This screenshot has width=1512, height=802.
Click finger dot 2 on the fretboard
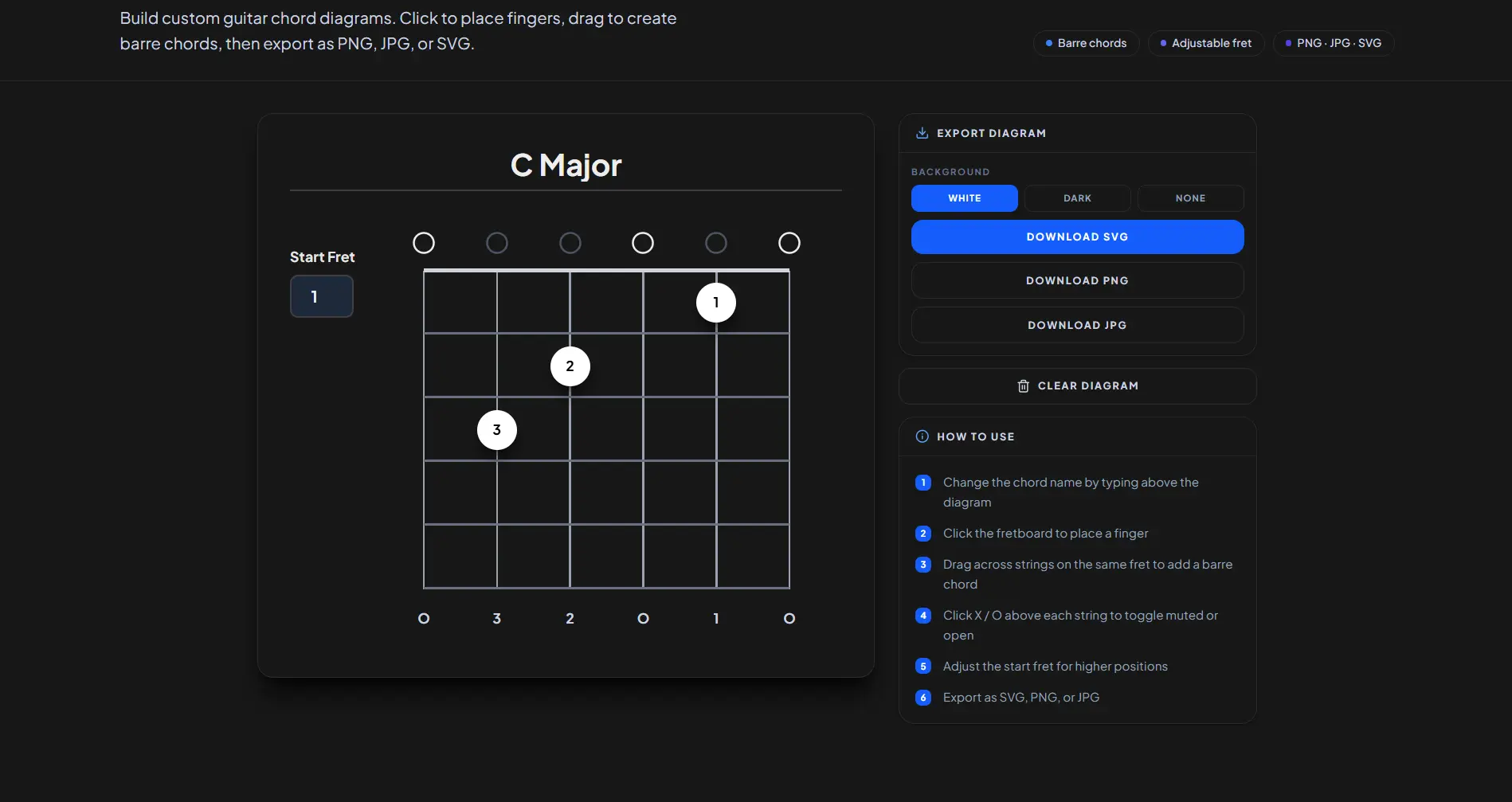[570, 366]
